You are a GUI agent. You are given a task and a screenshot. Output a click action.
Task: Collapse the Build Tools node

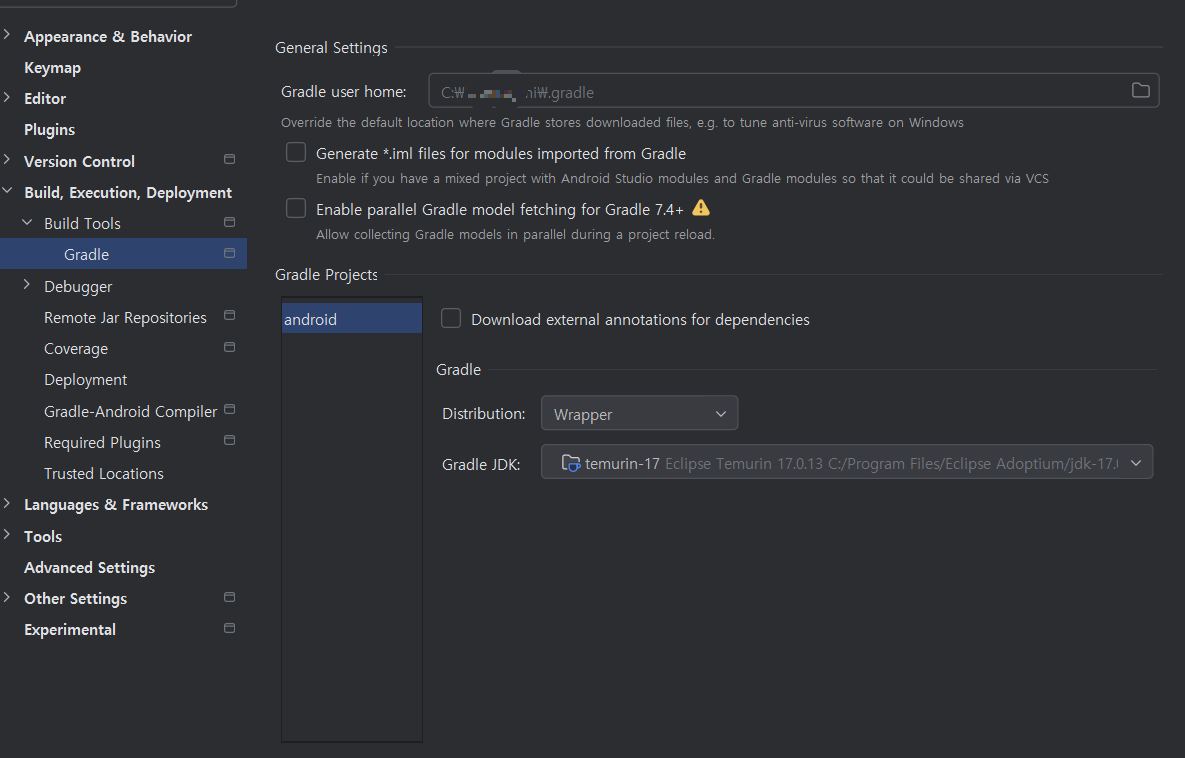click(27, 222)
